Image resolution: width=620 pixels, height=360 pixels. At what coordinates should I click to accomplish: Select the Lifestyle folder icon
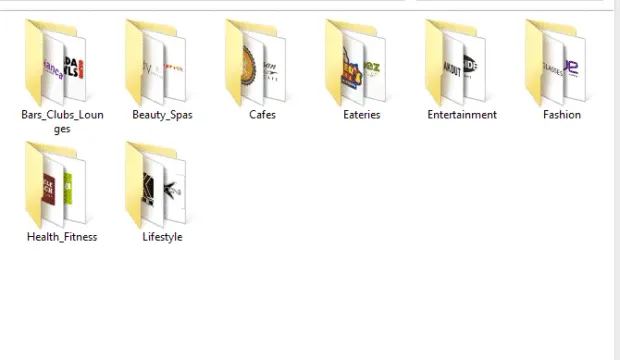click(156, 185)
